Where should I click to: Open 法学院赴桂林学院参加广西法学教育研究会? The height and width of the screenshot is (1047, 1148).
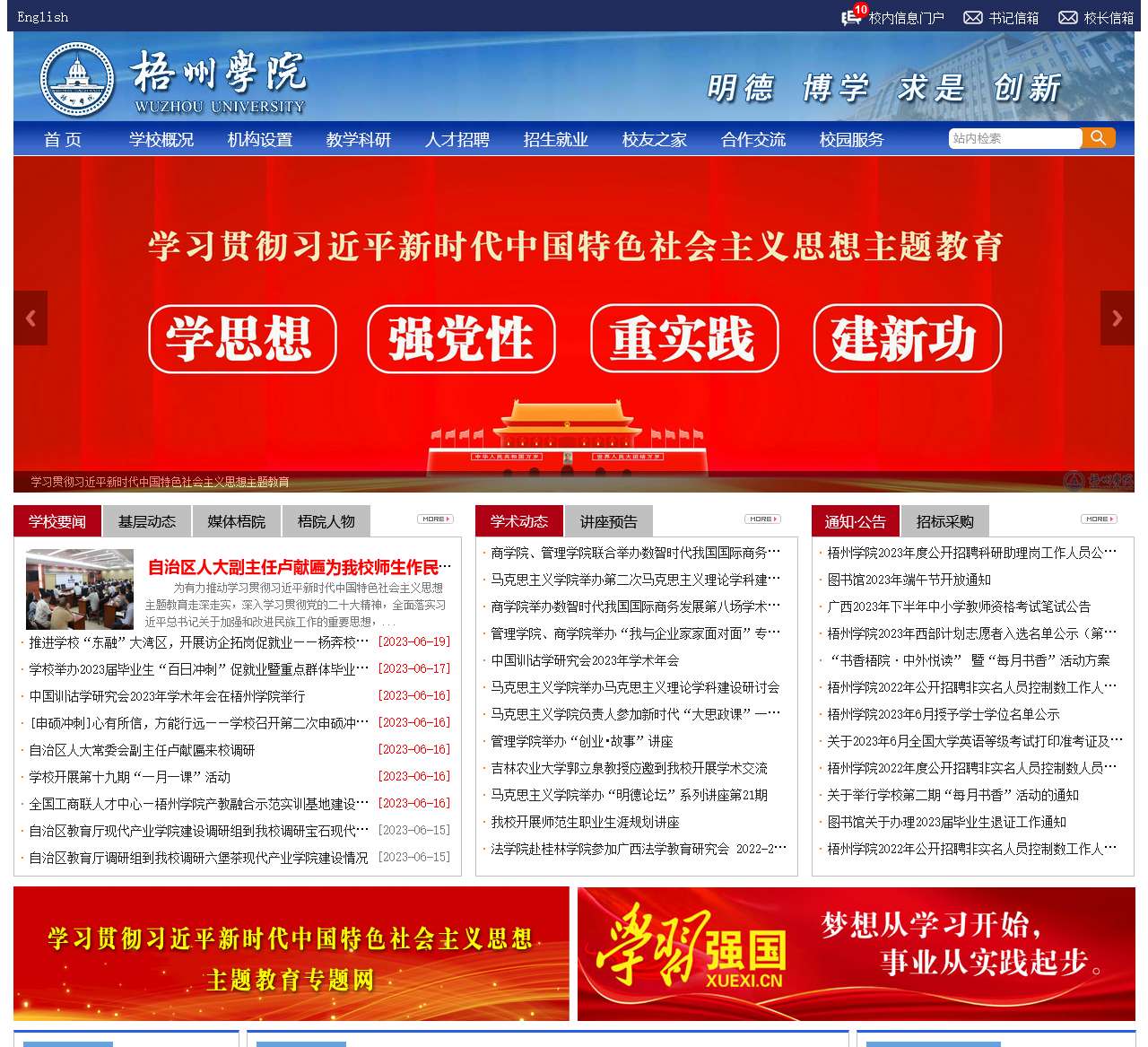[639, 849]
